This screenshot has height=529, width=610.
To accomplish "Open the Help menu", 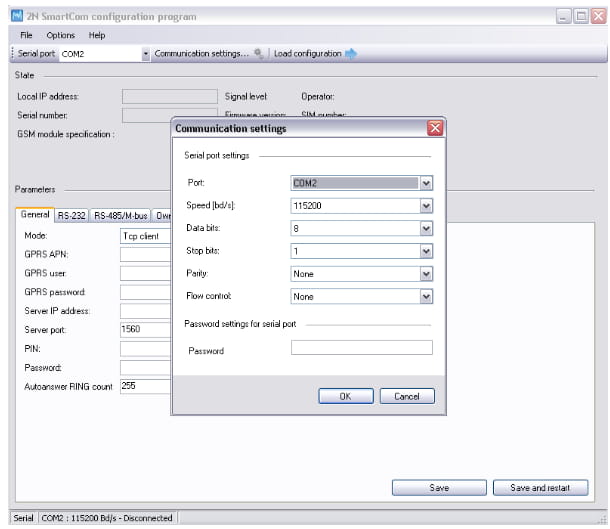I will 97,35.
